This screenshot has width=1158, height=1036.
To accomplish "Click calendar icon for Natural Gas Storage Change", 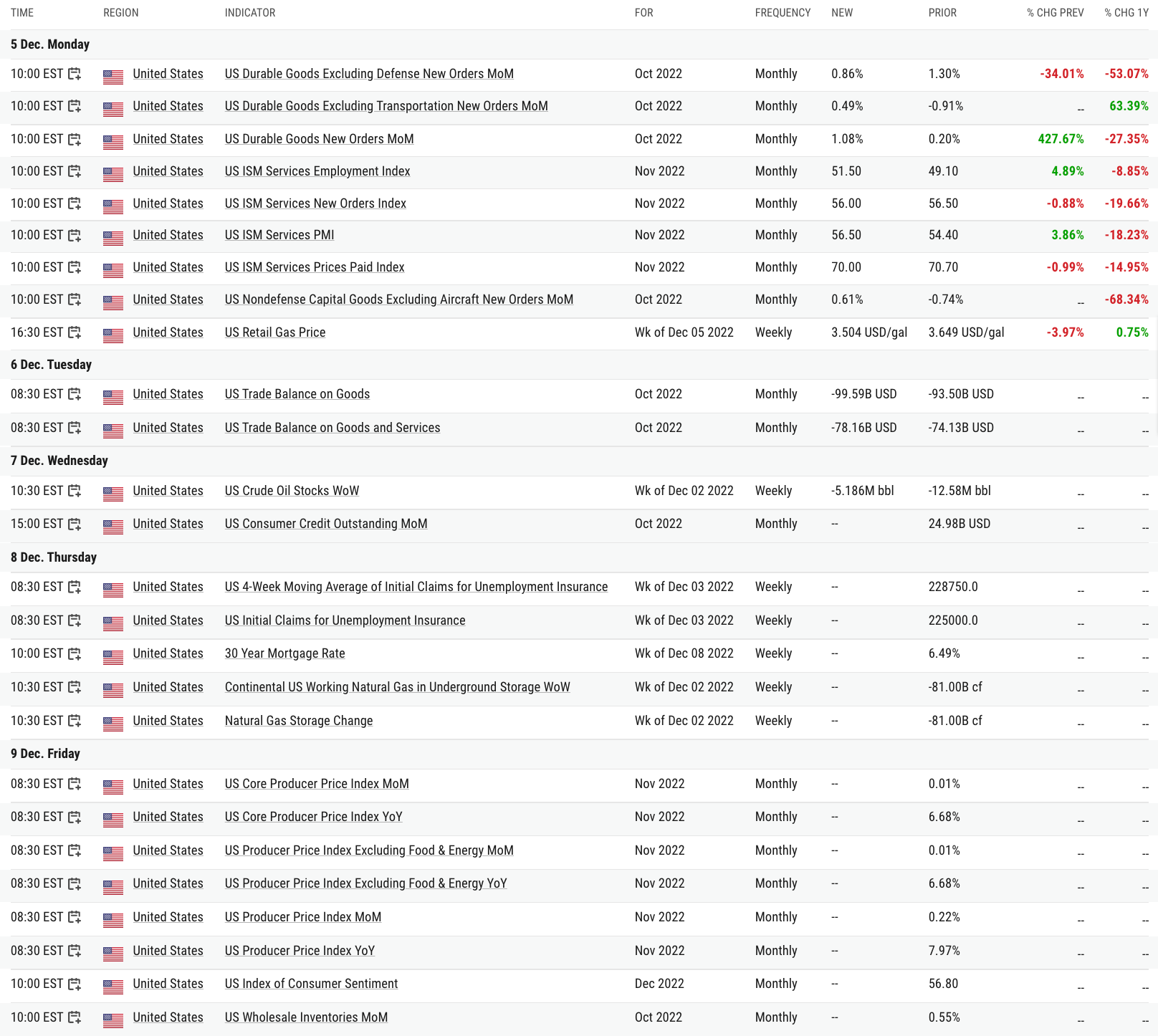I will [75, 721].
